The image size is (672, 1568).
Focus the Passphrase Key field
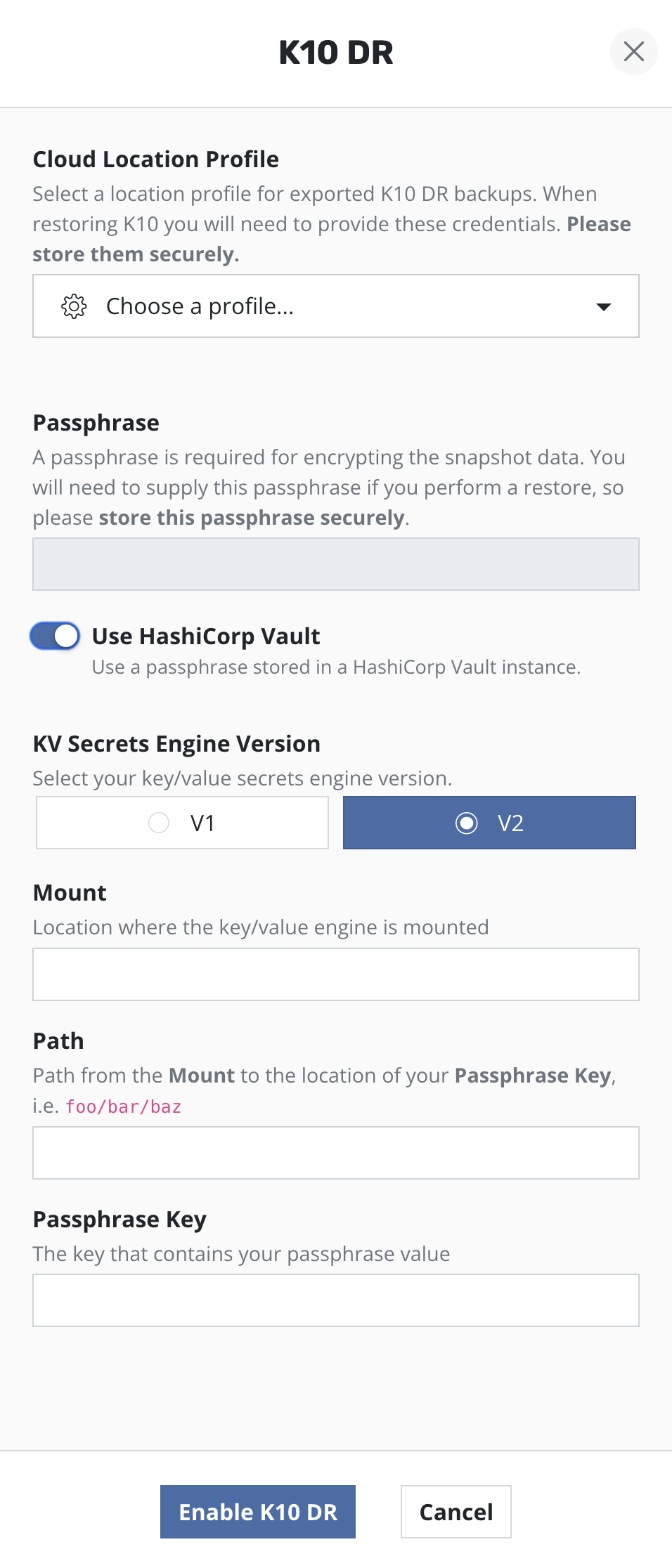point(335,1300)
